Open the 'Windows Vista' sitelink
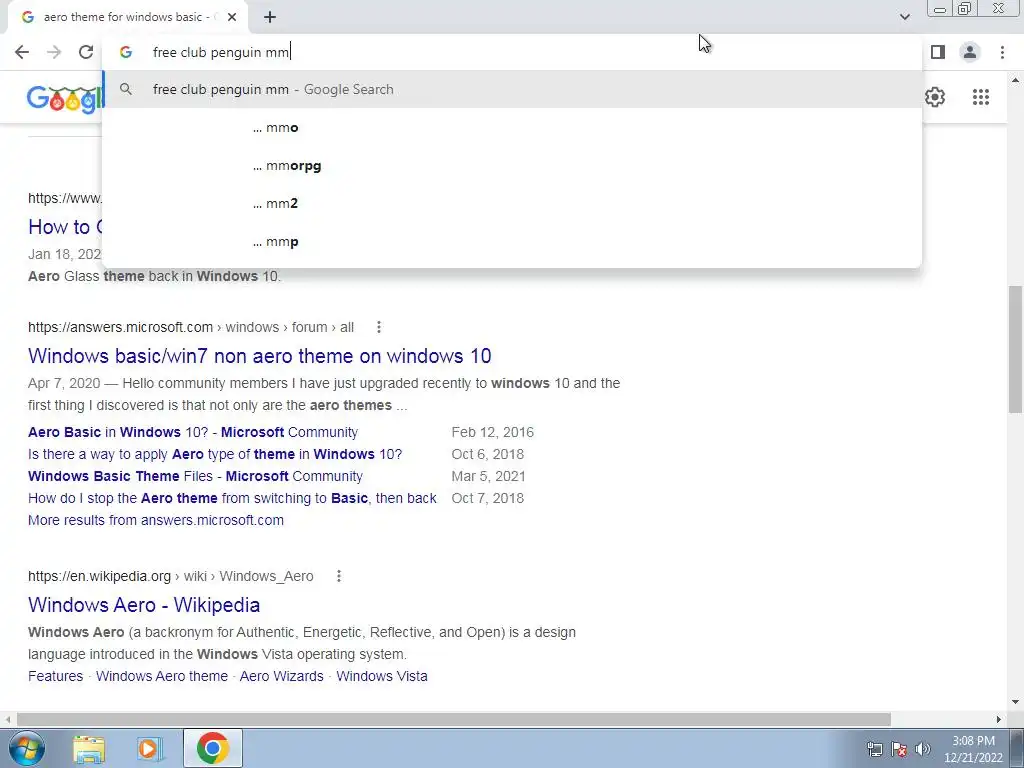This screenshot has height=768, width=1024. (382, 677)
